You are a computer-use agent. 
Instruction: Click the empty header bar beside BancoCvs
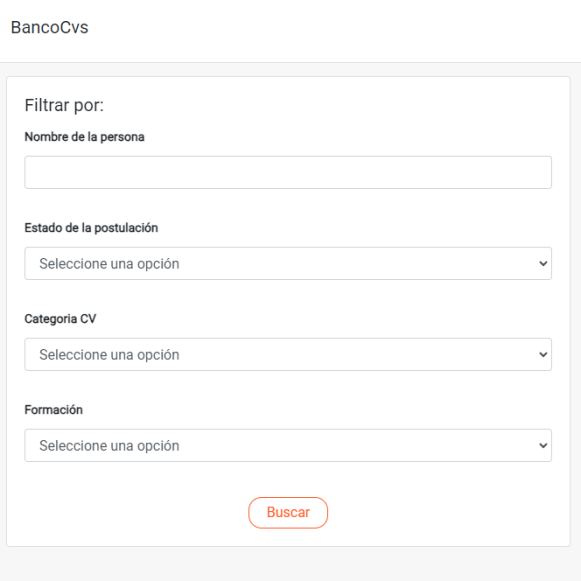pos(333,30)
